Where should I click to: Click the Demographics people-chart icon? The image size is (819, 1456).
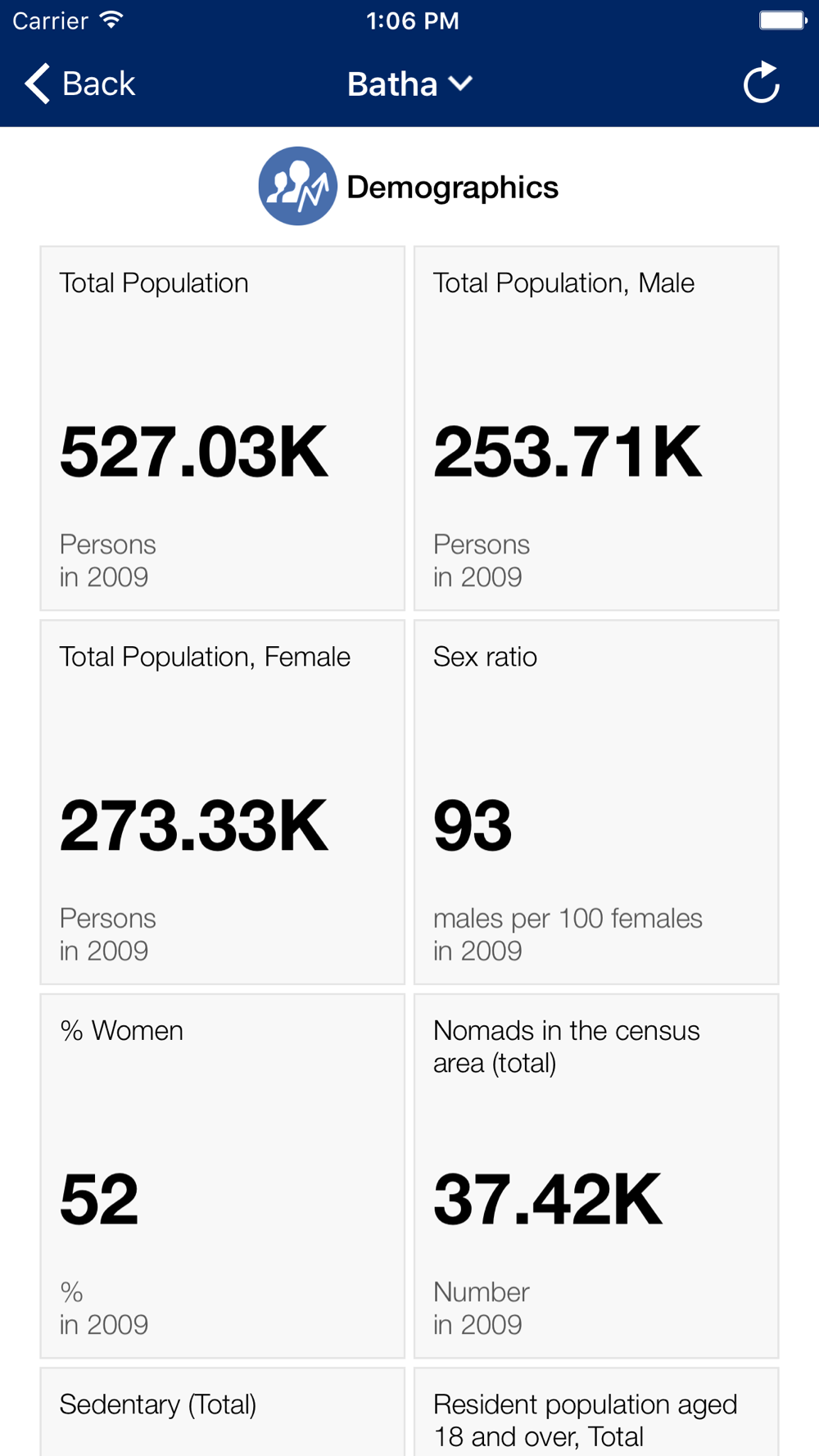pos(297,186)
